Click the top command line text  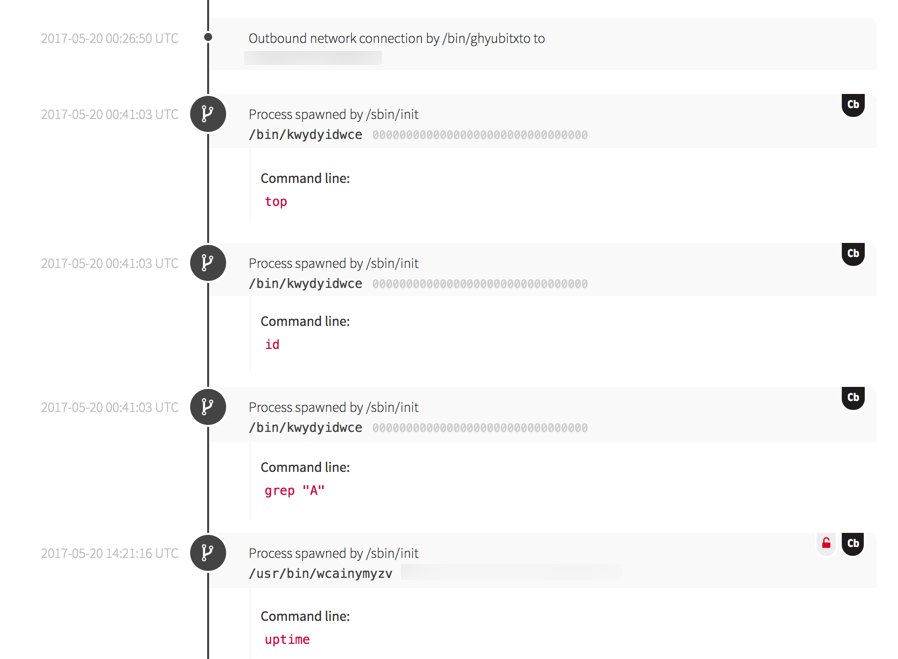[276, 202]
